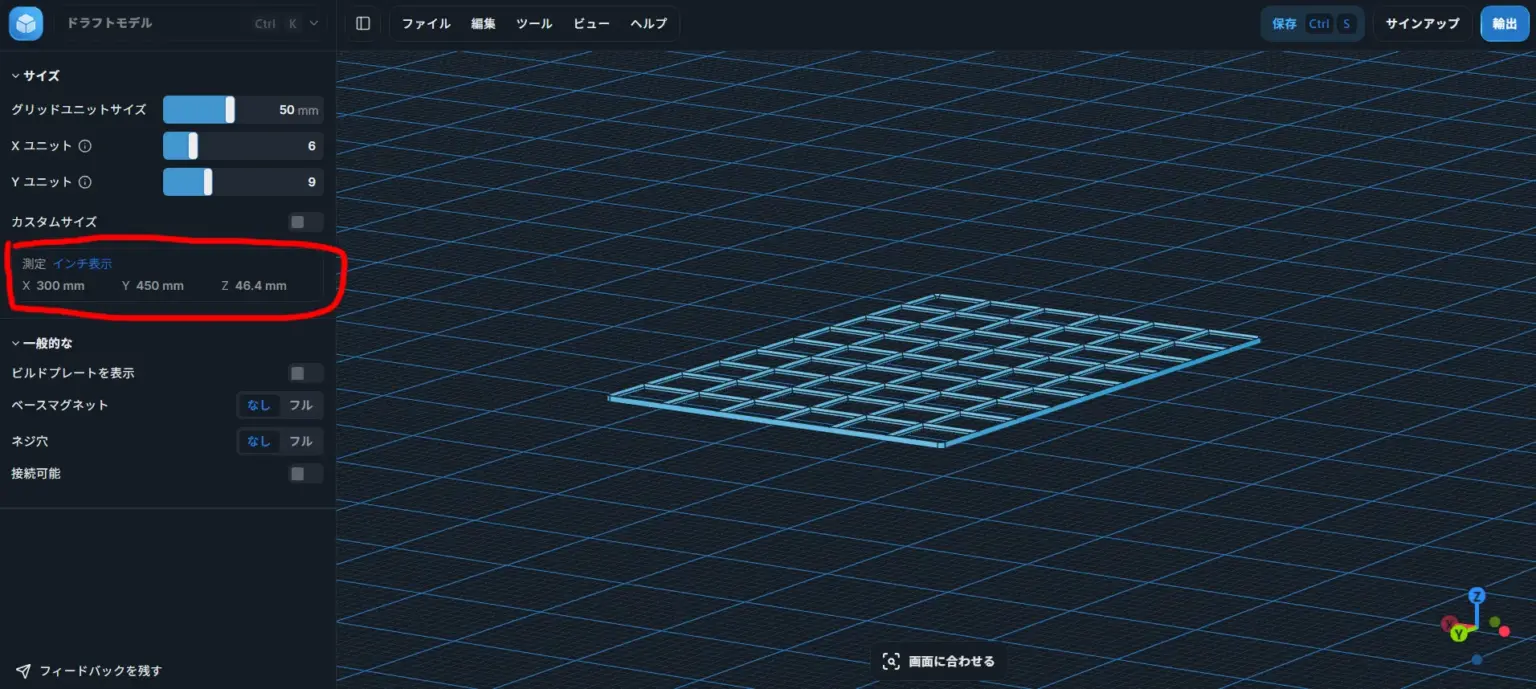Switch measurements to インチ表示
The height and width of the screenshot is (689, 1536).
tap(85, 263)
